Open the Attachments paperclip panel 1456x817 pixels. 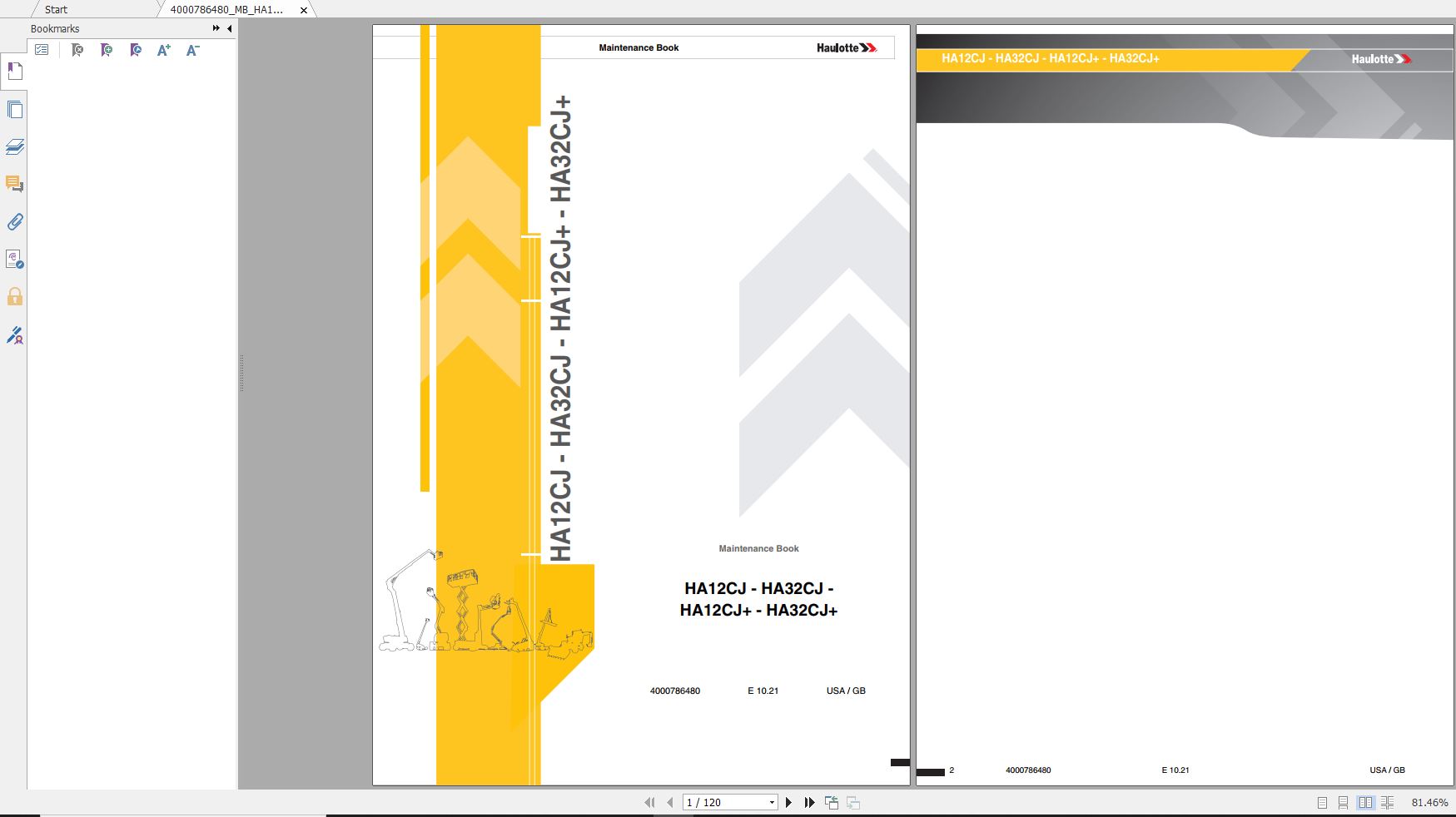(x=14, y=222)
